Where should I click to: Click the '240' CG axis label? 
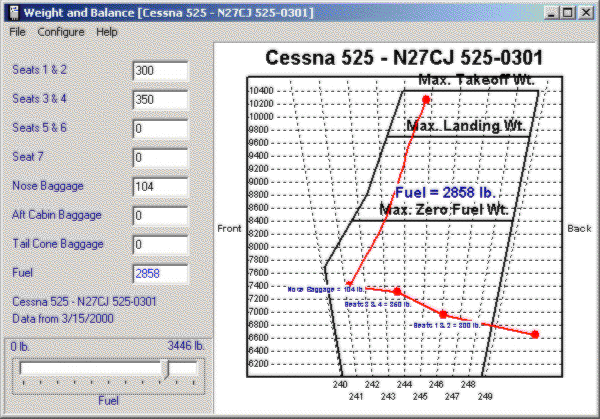coord(340,385)
